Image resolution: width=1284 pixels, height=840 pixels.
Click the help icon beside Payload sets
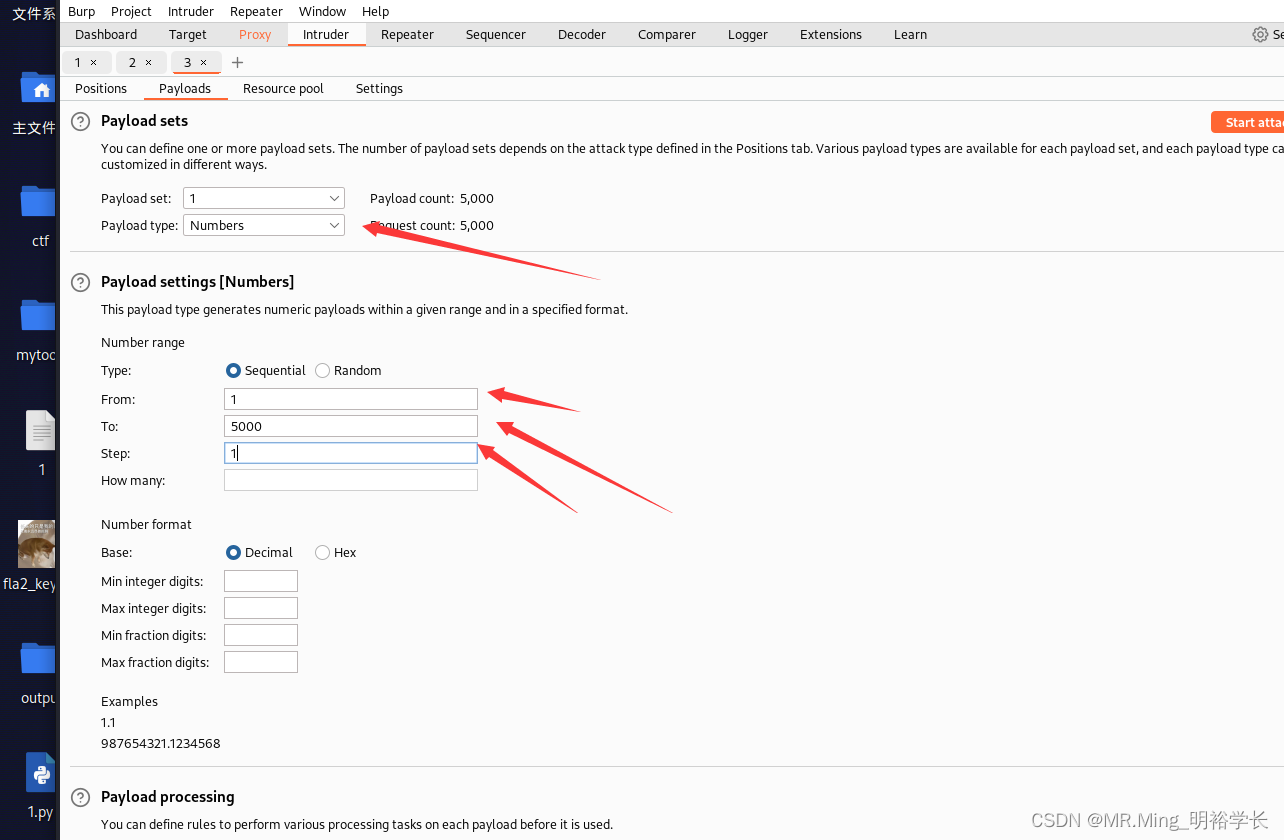coord(80,121)
